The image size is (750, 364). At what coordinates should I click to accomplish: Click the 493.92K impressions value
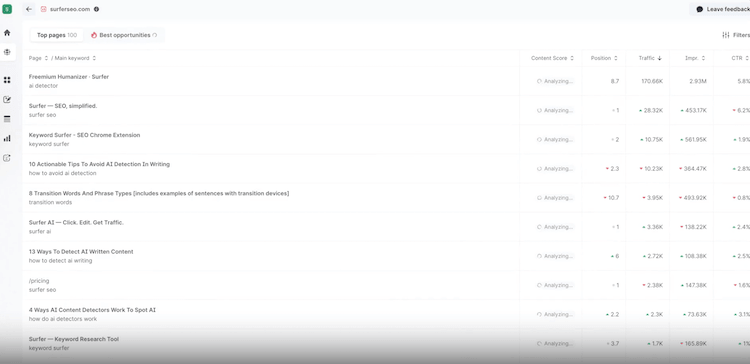[x=696, y=198]
